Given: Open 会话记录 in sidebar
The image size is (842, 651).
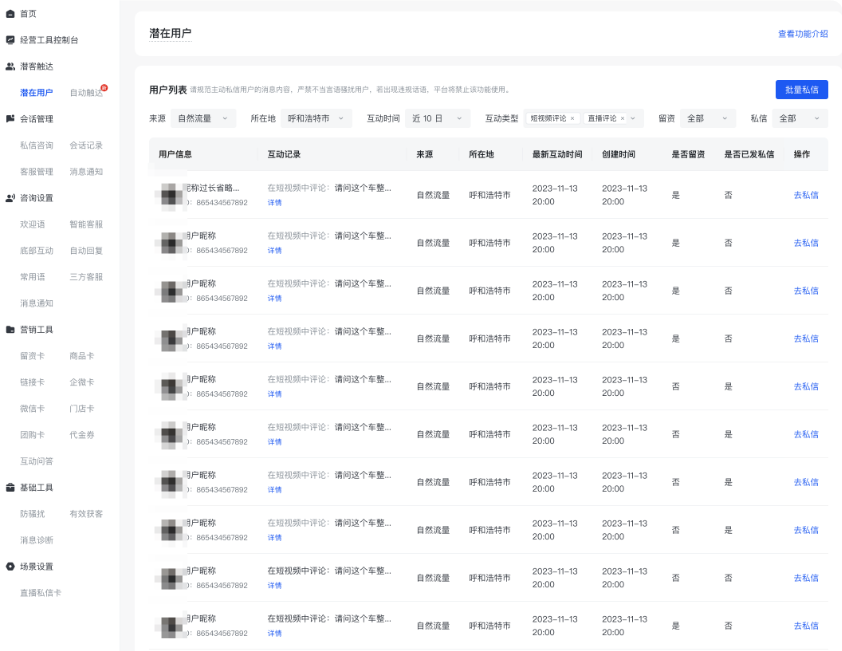Looking at the screenshot, I should (x=86, y=145).
